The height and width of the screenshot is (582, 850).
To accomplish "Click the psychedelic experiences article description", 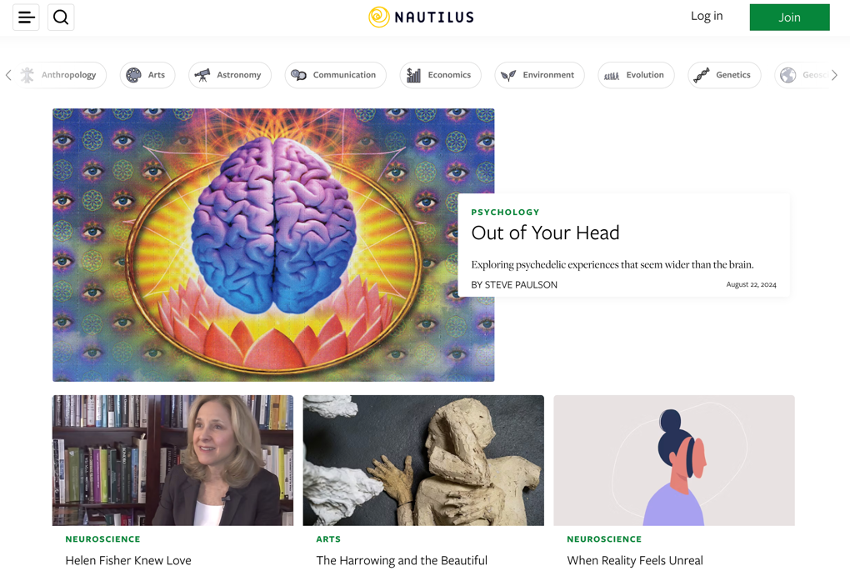I will tap(612, 264).
